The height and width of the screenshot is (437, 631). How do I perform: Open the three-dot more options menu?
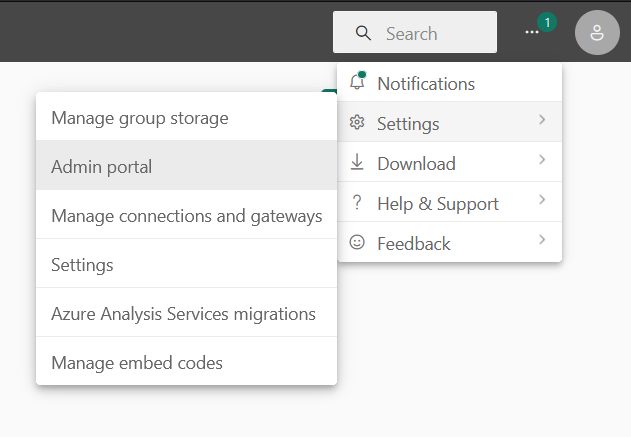532,32
